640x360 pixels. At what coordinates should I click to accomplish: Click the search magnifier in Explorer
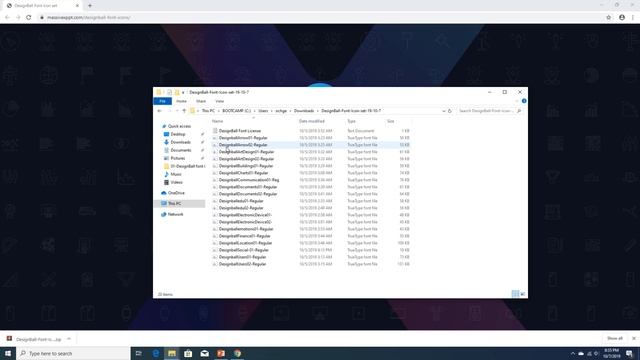[x=519, y=111]
